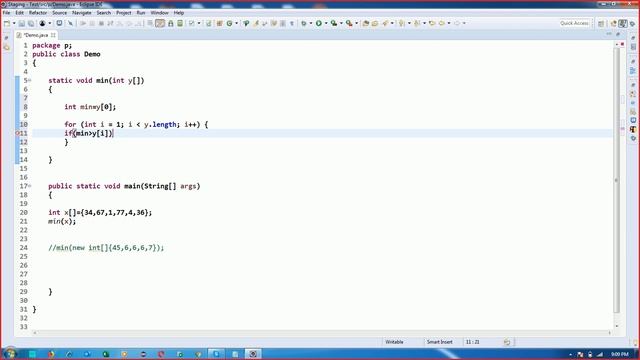
Task: Collapse the min method at line 5
Action: click(29, 80)
